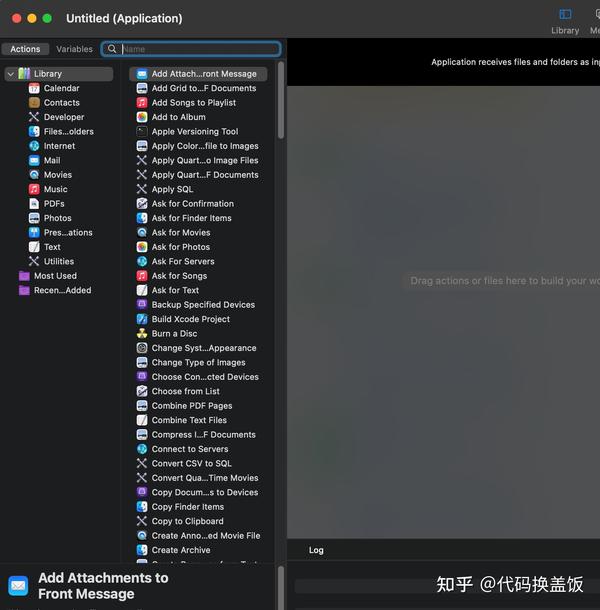This screenshot has width=600, height=610.
Task: Click the Contacts category icon
Action: click(34, 103)
